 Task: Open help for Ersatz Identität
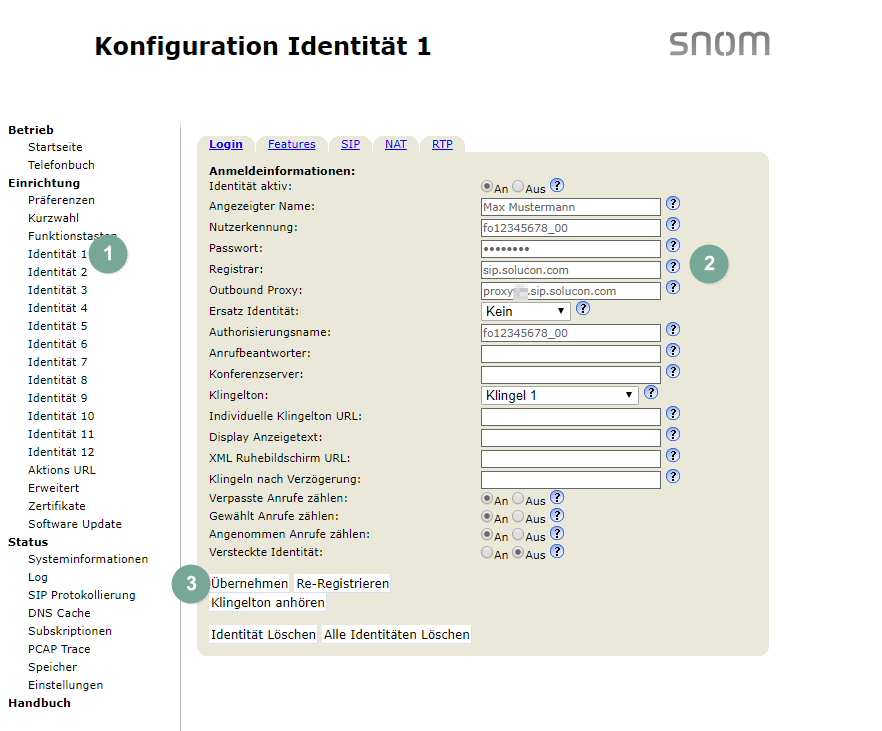tap(583, 309)
